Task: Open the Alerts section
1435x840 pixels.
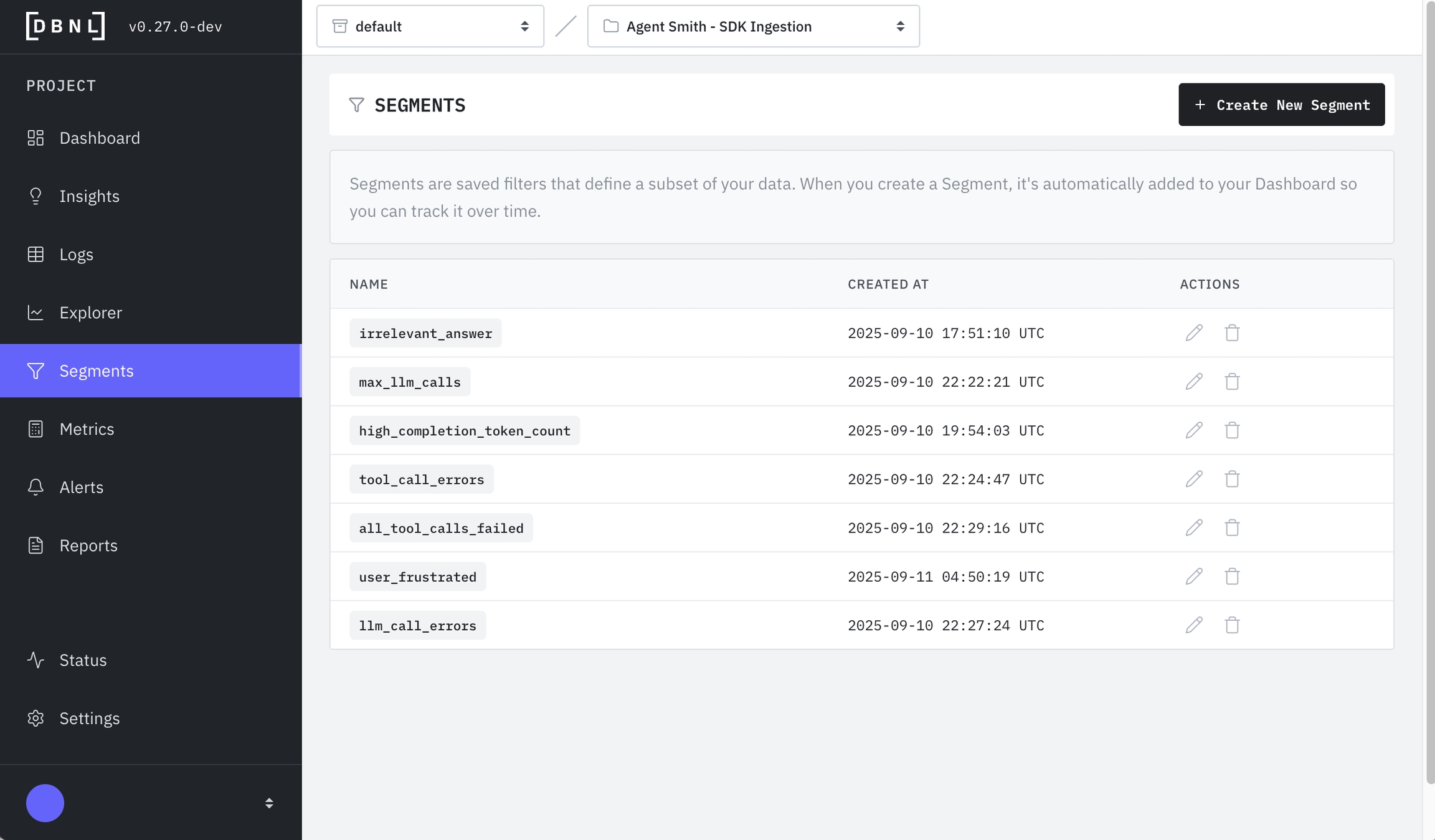Action: click(x=81, y=487)
